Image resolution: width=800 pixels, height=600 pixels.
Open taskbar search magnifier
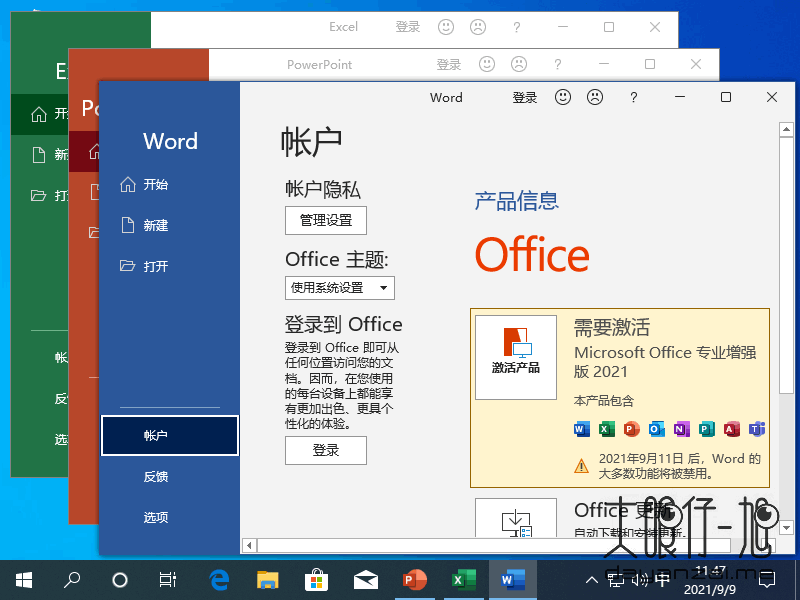[x=72, y=580]
